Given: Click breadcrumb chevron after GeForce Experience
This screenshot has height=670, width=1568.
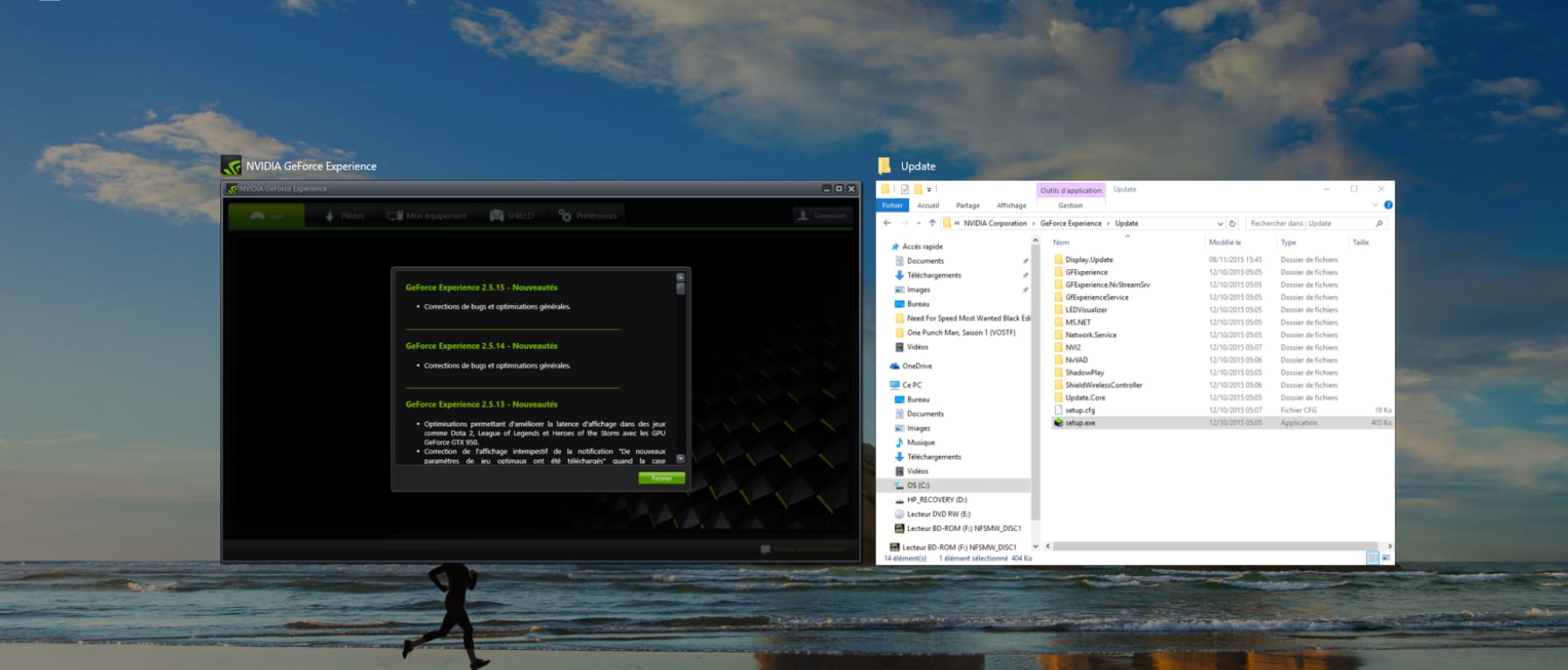Looking at the screenshot, I should click(x=1108, y=224).
